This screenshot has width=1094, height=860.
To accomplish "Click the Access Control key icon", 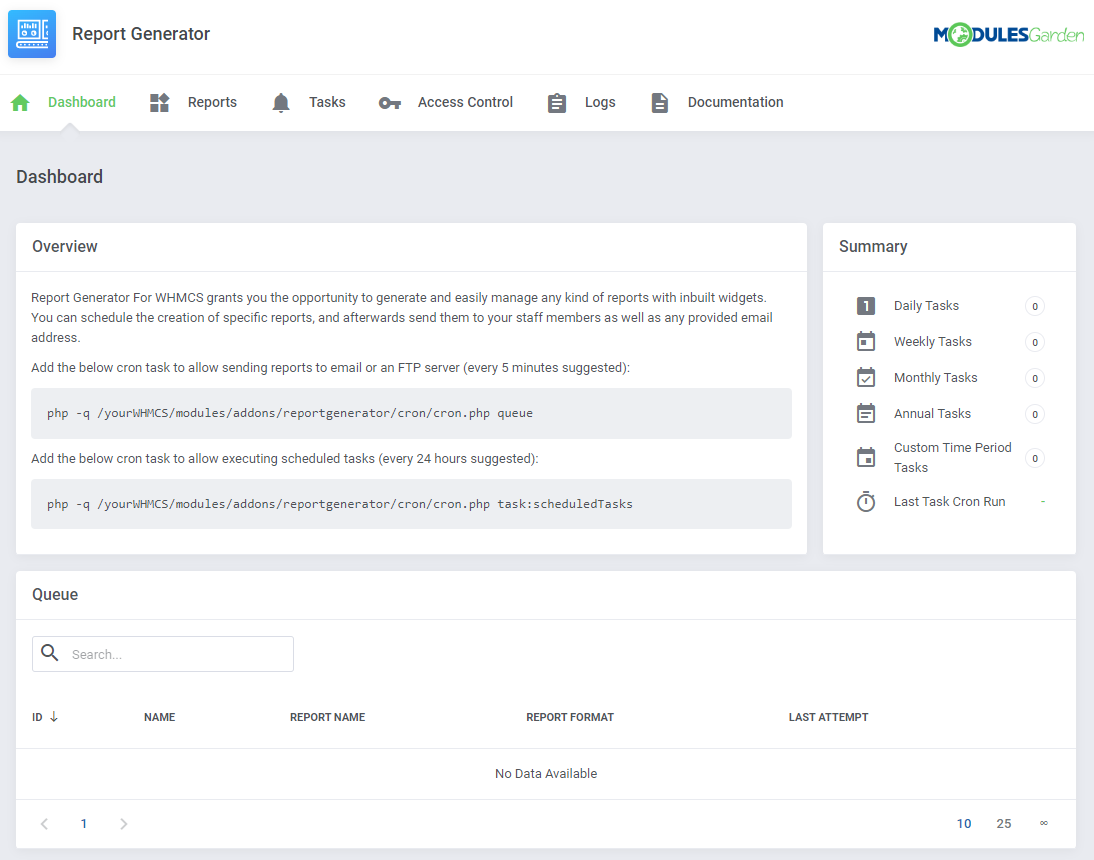I will point(390,103).
